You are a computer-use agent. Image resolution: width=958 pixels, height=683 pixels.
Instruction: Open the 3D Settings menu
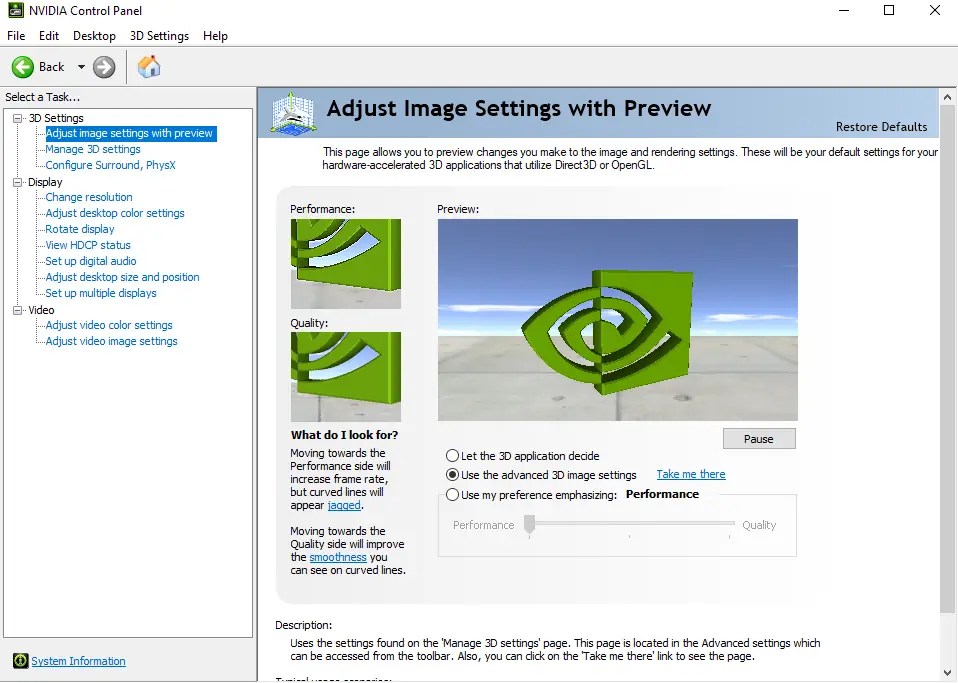[159, 35]
